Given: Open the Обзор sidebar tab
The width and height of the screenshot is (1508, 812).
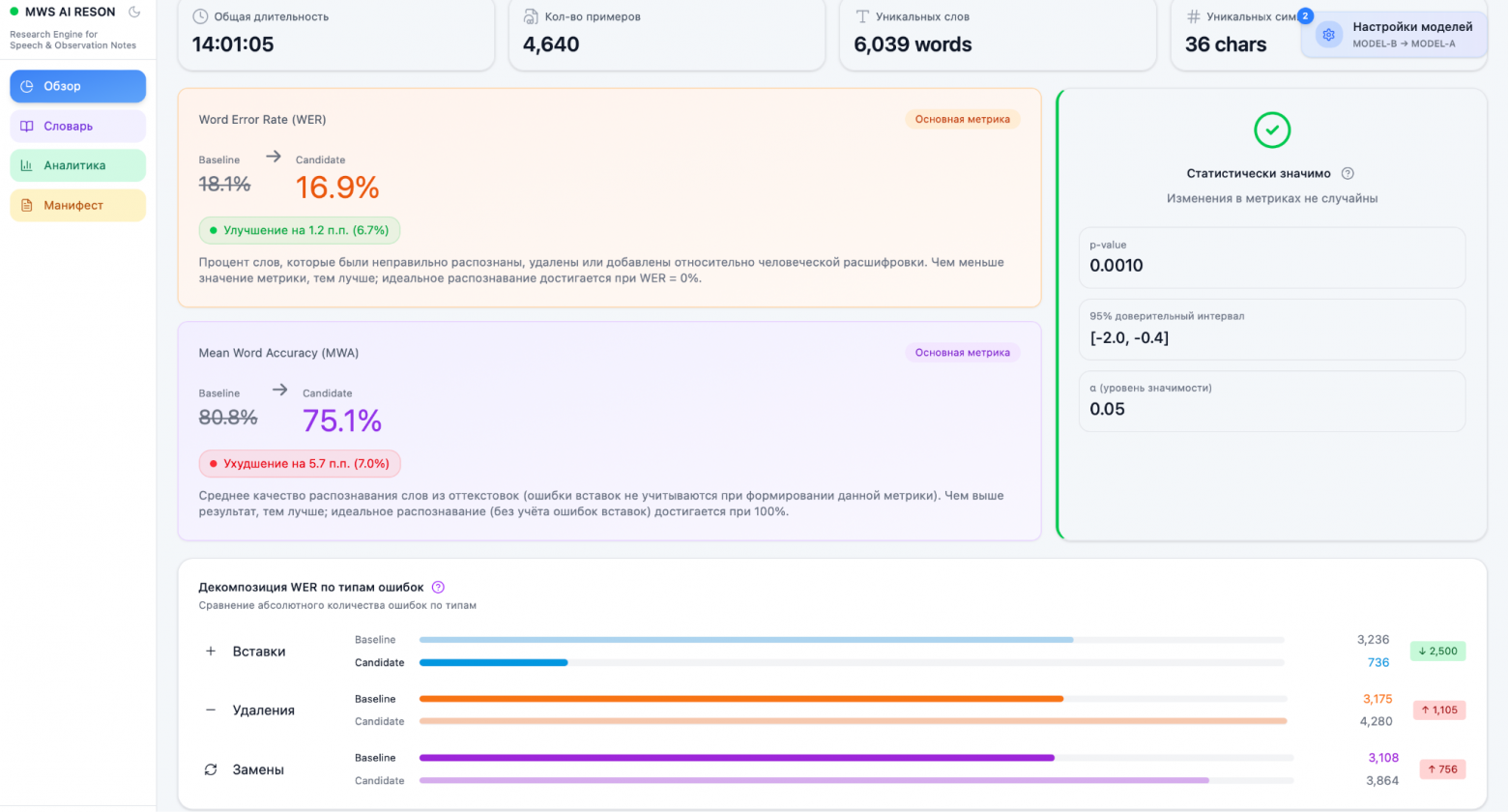Looking at the screenshot, I should tap(78, 86).
